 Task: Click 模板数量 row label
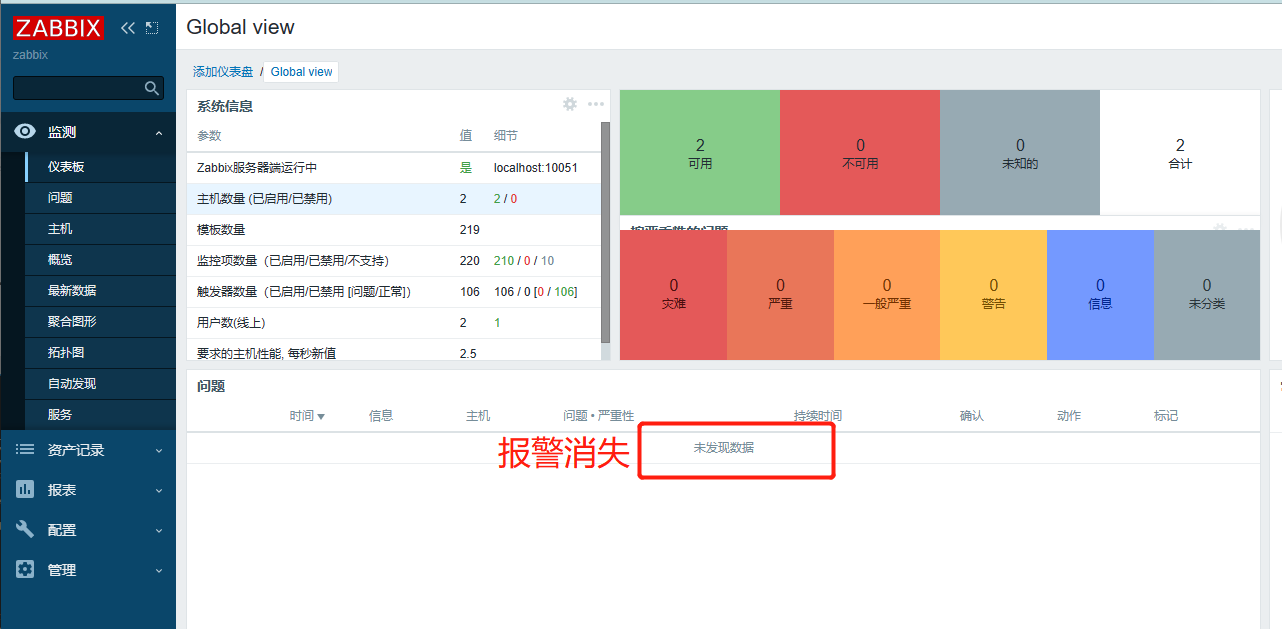(221, 230)
